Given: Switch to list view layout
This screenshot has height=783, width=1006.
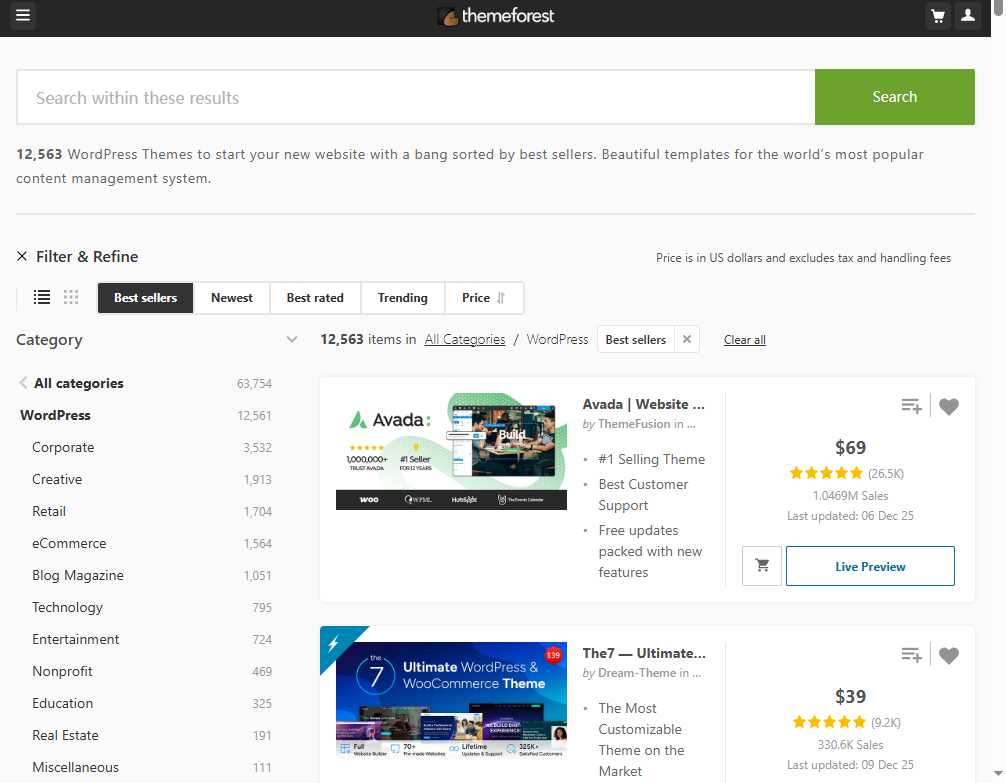Looking at the screenshot, I should click(x=41, y=297).
